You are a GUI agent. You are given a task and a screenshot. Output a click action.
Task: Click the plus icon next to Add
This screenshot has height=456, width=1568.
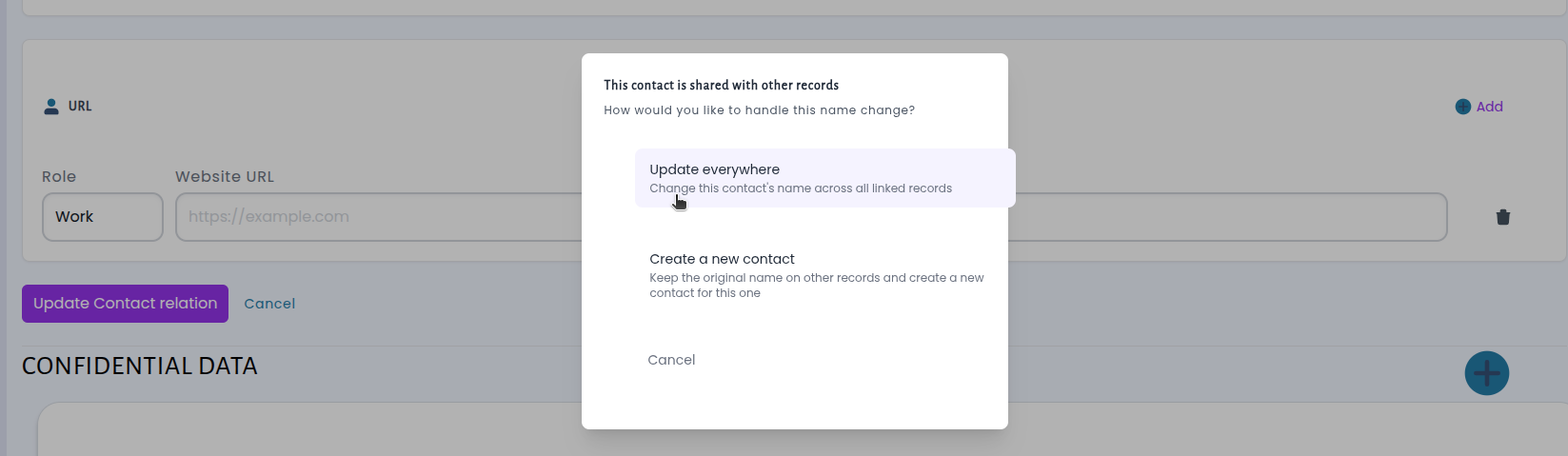point(1463,107)
